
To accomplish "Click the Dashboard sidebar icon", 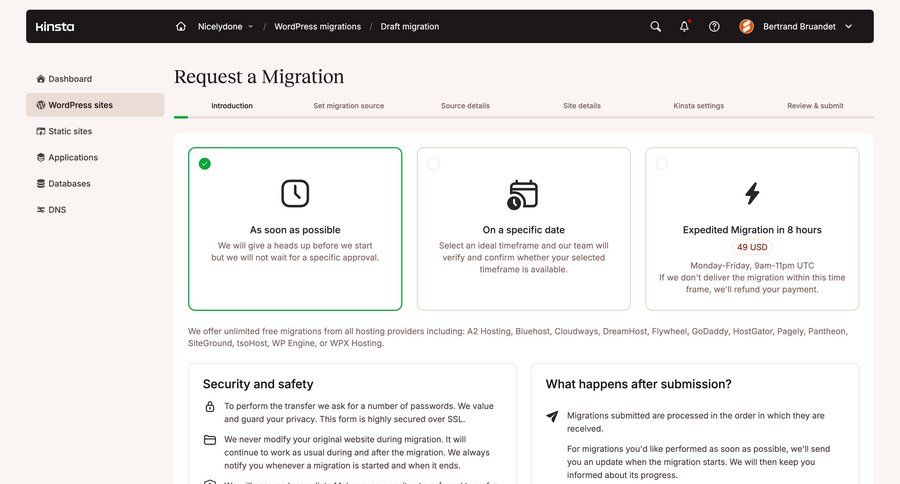I will pyautogui.click(x=41, y=79).
